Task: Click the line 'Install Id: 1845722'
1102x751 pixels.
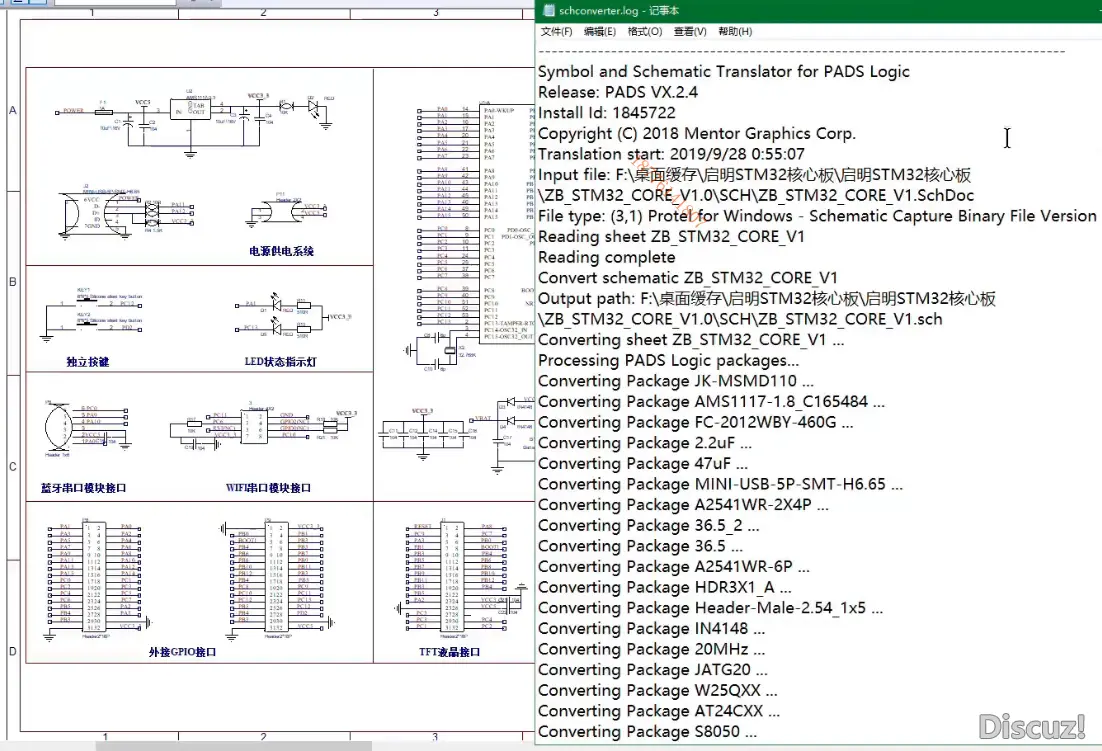Action: tap(607, 112)
